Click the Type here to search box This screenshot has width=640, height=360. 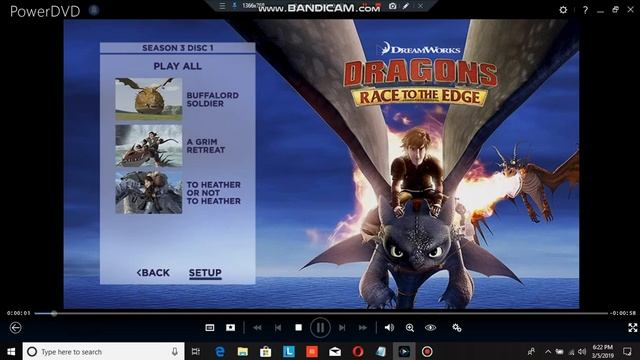(x=104, y=351)
